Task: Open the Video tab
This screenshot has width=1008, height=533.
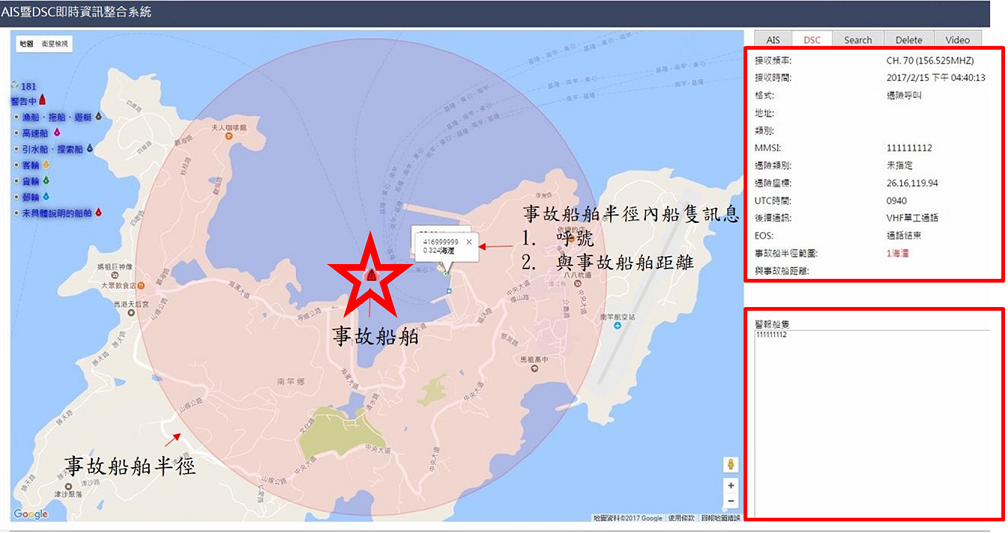Action: [x=957, y=39]
